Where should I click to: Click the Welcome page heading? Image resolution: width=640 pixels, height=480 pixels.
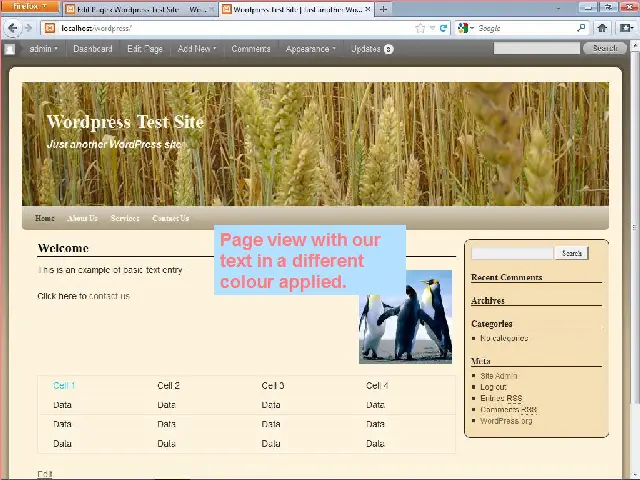pyautogui.click(x=63, y=248)
